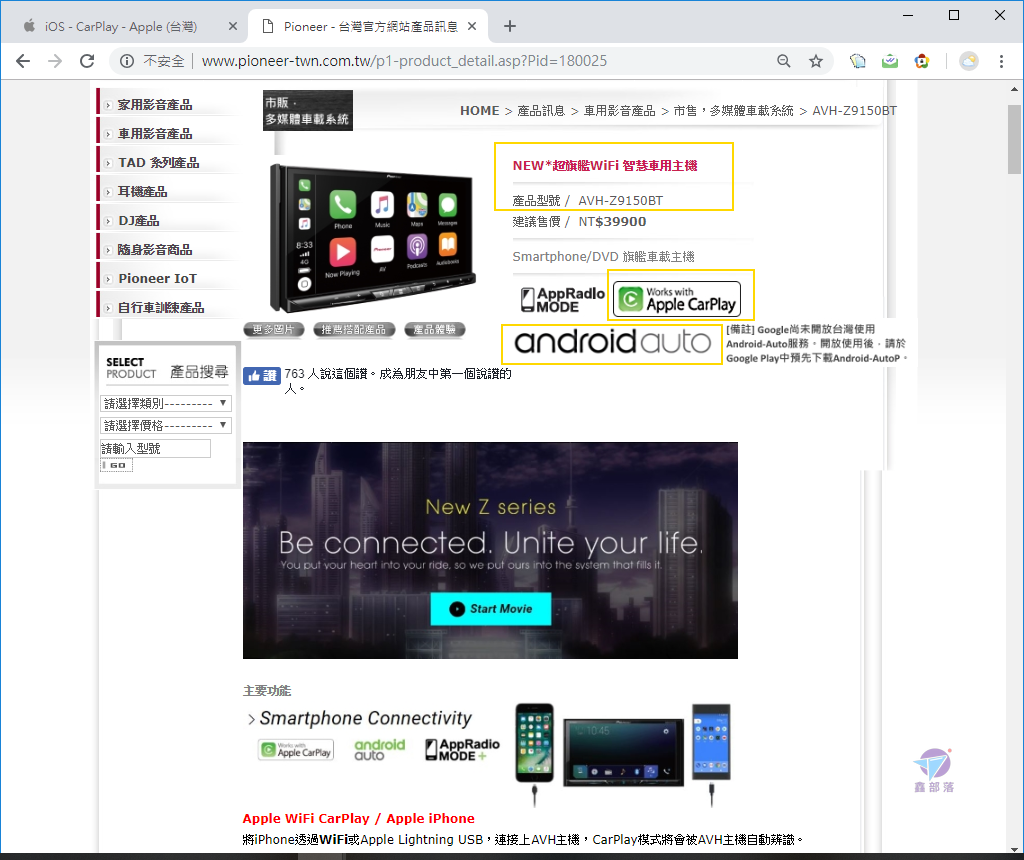Open 耳機產品 in sidebar menu
This screenshot has width=1024, height=860.
142,192
